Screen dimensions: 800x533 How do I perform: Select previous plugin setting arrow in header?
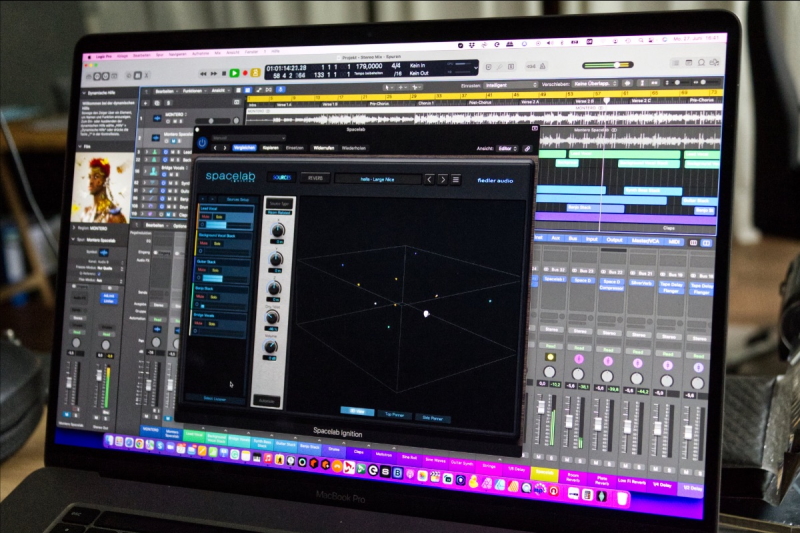[x=215, y=148]
